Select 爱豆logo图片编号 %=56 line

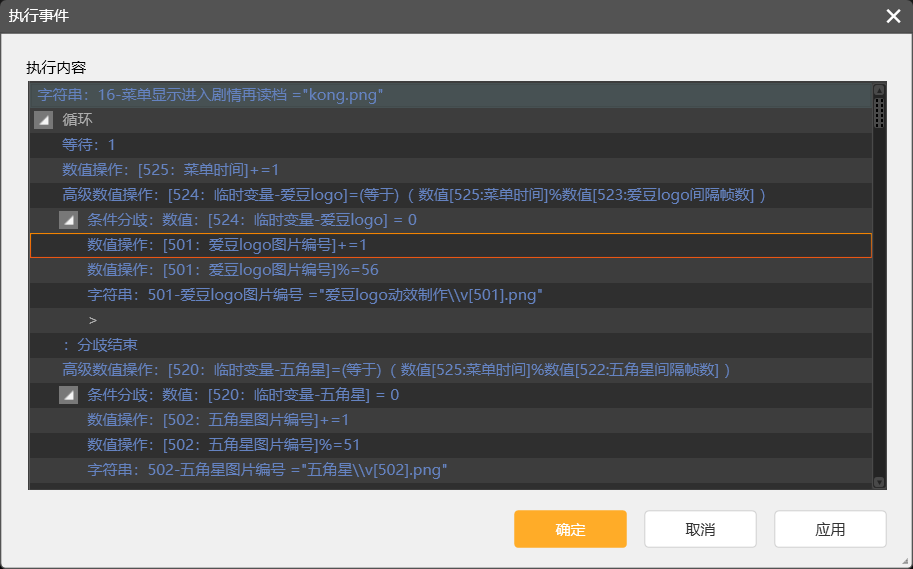tap(232, 270)
